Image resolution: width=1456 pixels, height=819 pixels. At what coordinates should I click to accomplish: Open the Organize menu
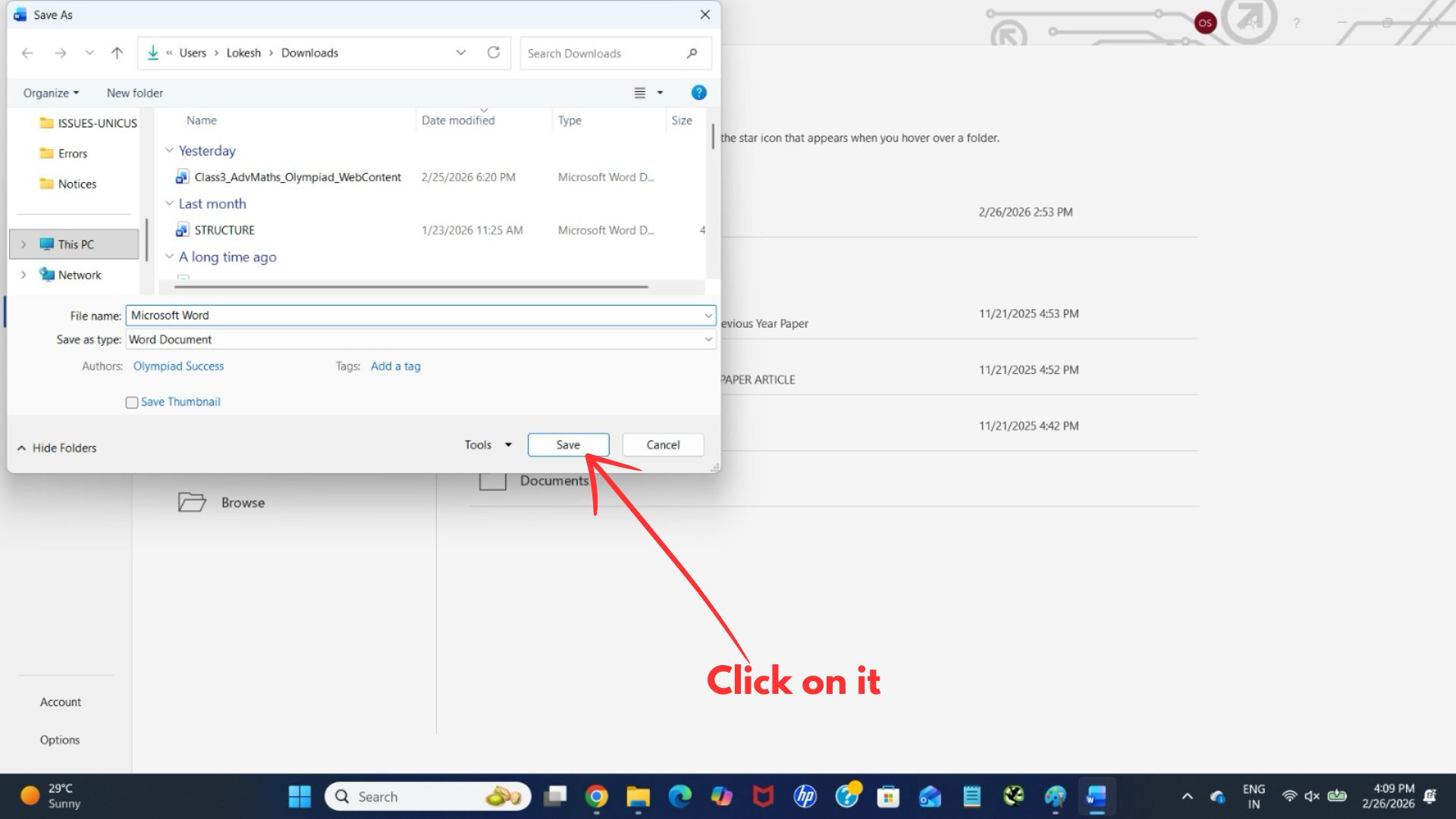click(49, 93)
